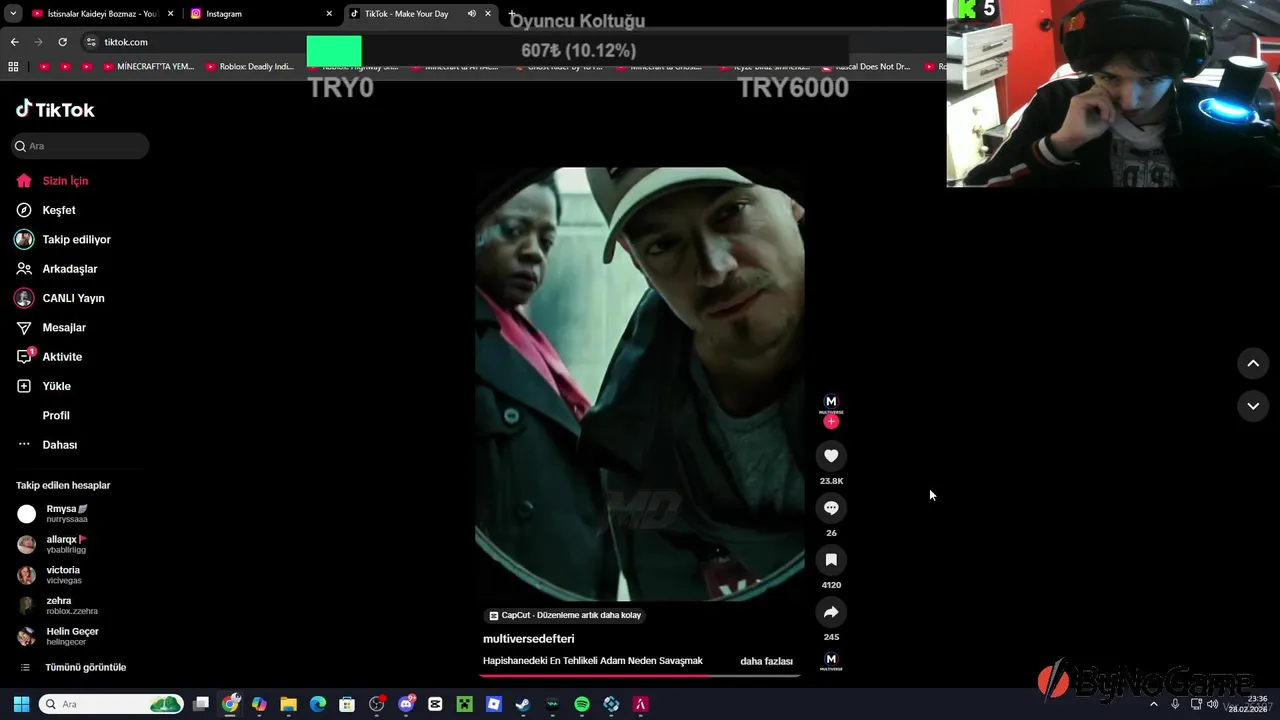Go to next video with down arrow

(1253, 406)
